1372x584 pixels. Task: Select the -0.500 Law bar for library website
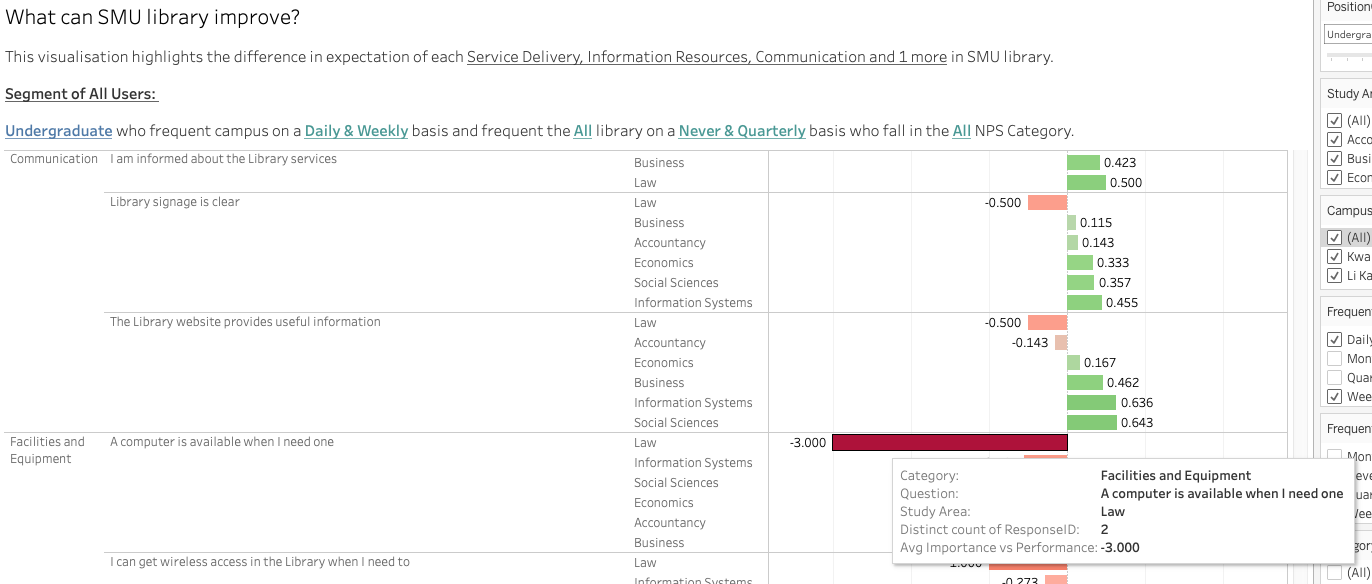[1048, 323]
